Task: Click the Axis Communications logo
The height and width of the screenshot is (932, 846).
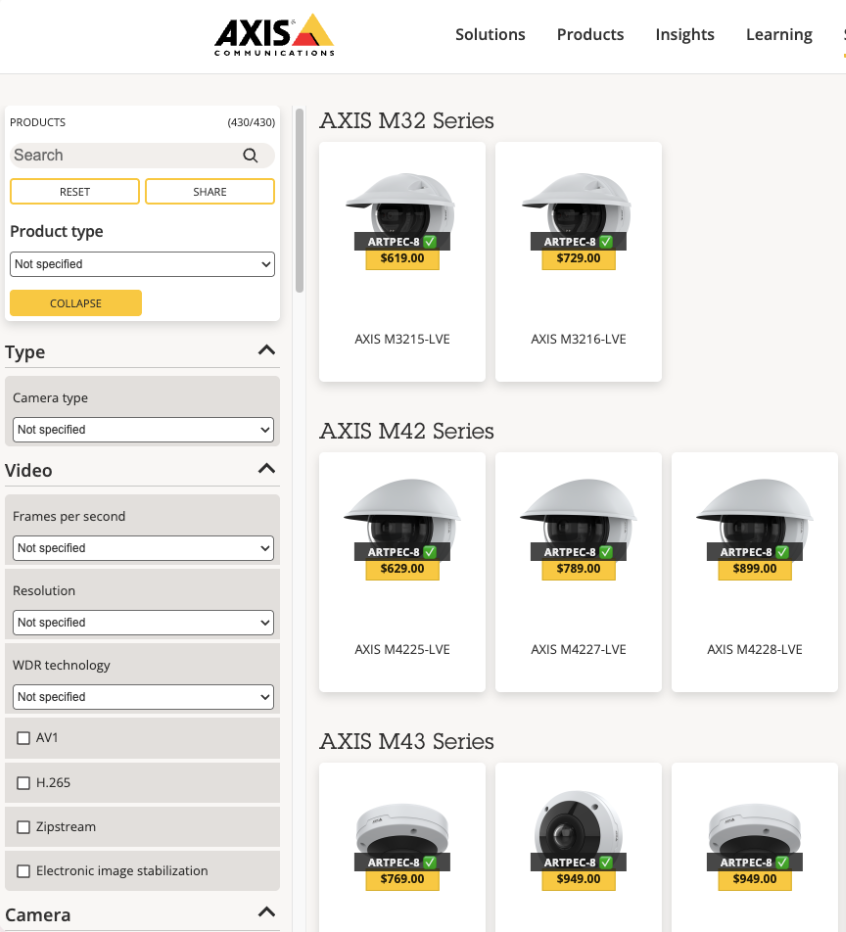Action: click(x=274, y=35)
